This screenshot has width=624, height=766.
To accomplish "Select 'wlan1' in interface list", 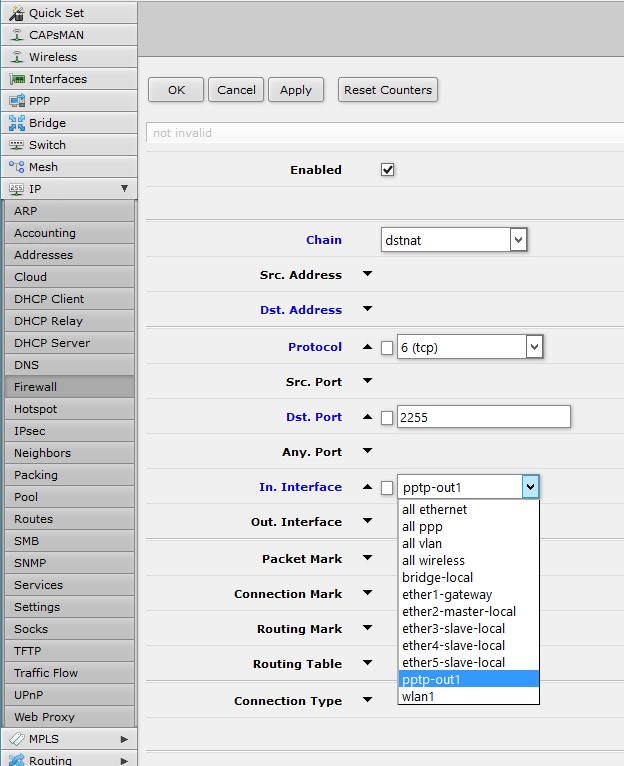I will pyautogui.click(x=469, y=697).
